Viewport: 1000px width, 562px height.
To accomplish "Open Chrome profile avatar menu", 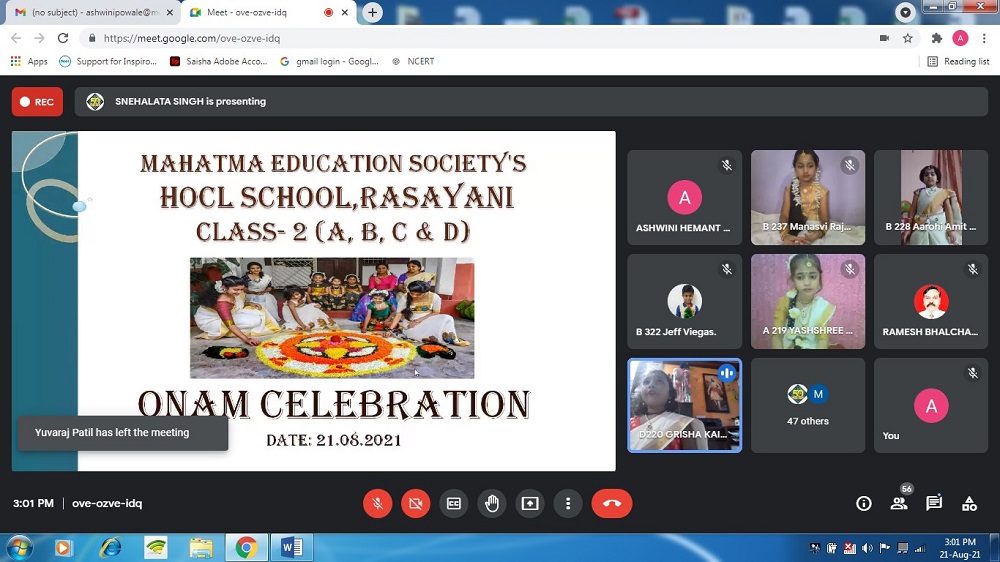I will point(960,38).
